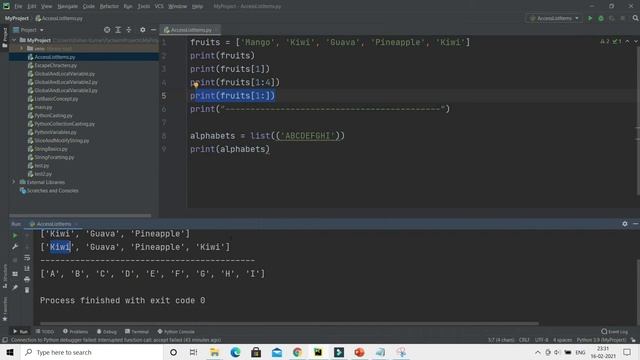
Task: Open Python 3.9 interpreter selector
Action: click(x=602, y=340)
